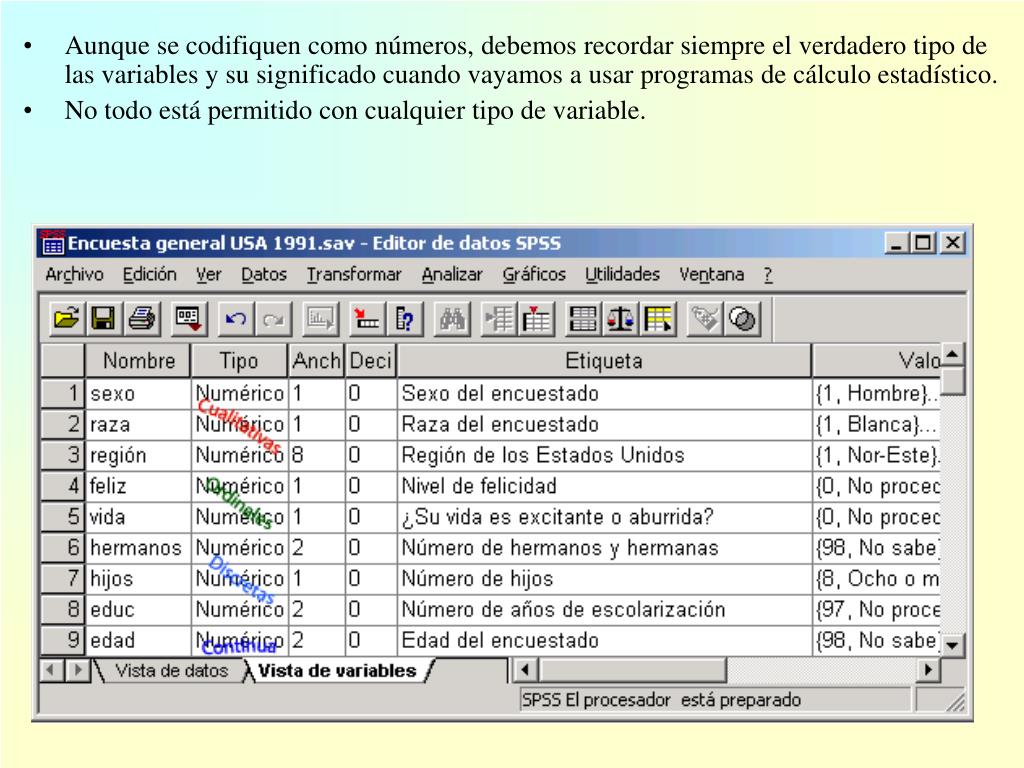Click the Undo arrow icon

235,319
